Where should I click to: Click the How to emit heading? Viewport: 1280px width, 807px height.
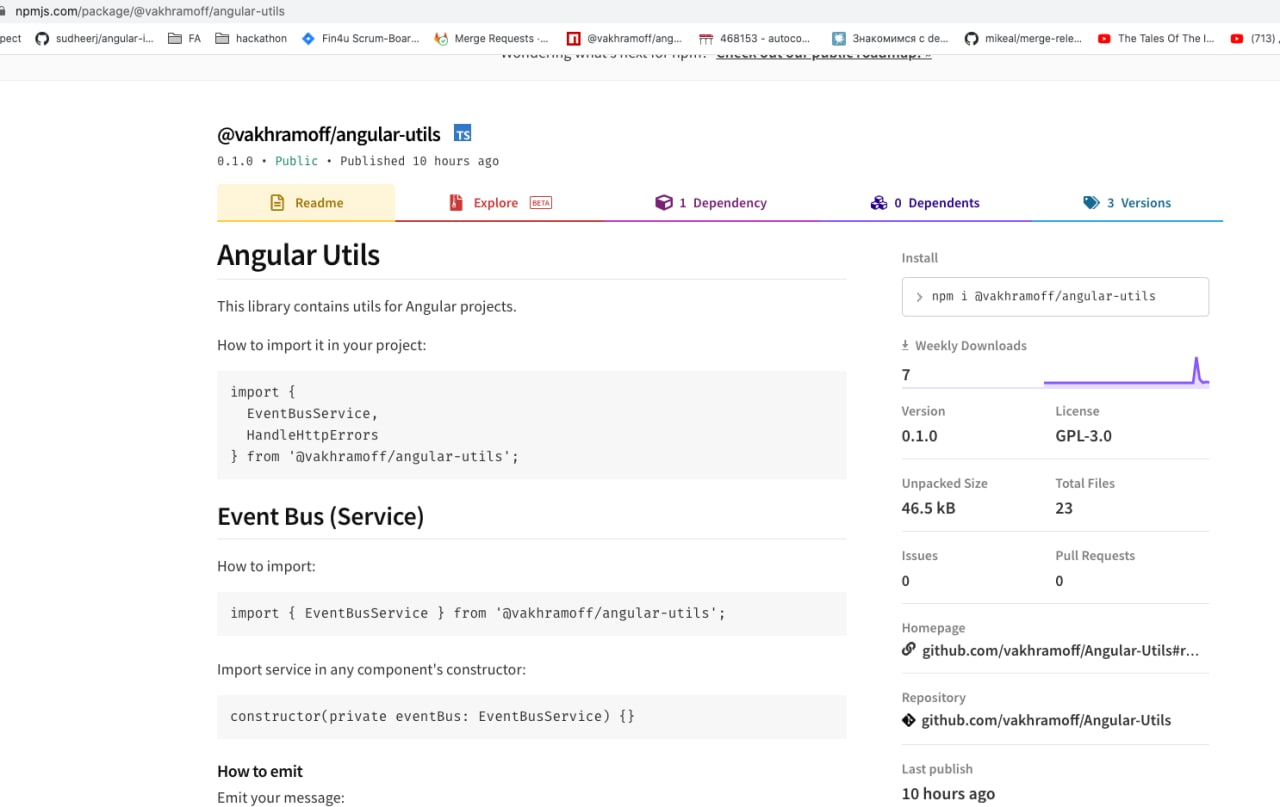[x=260, y=771]
